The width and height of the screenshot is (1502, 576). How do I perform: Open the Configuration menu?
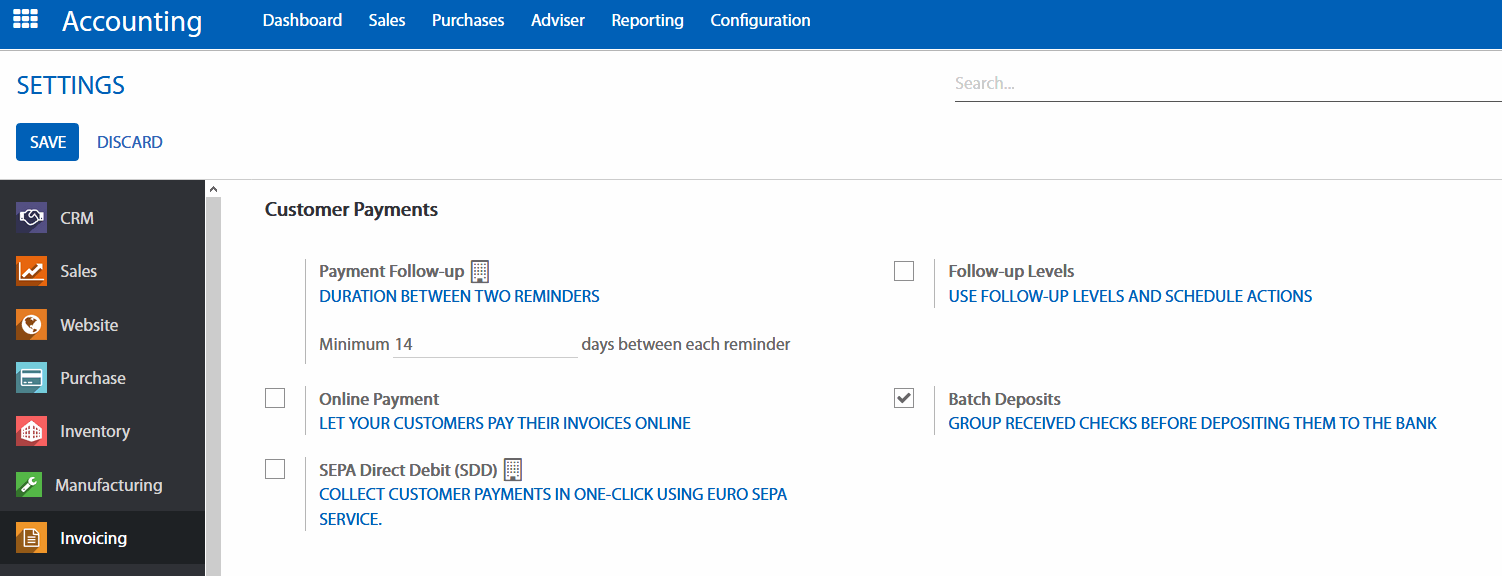click(x=760, y=20)
